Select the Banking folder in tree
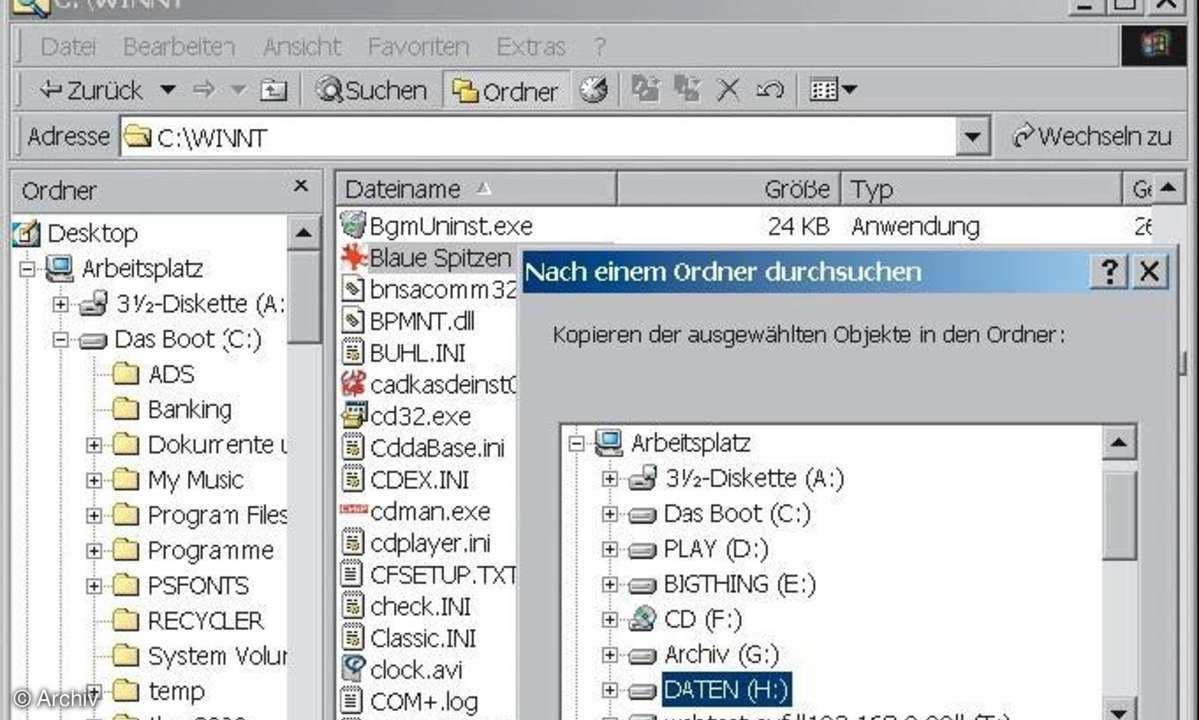 (x=188, y=410)
